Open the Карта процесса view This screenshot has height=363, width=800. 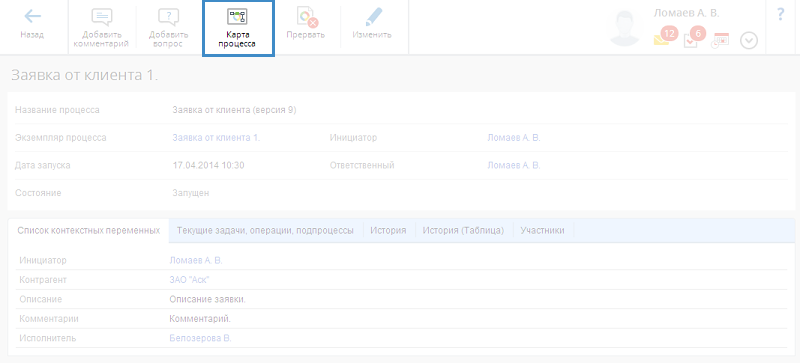pos(238,28)
